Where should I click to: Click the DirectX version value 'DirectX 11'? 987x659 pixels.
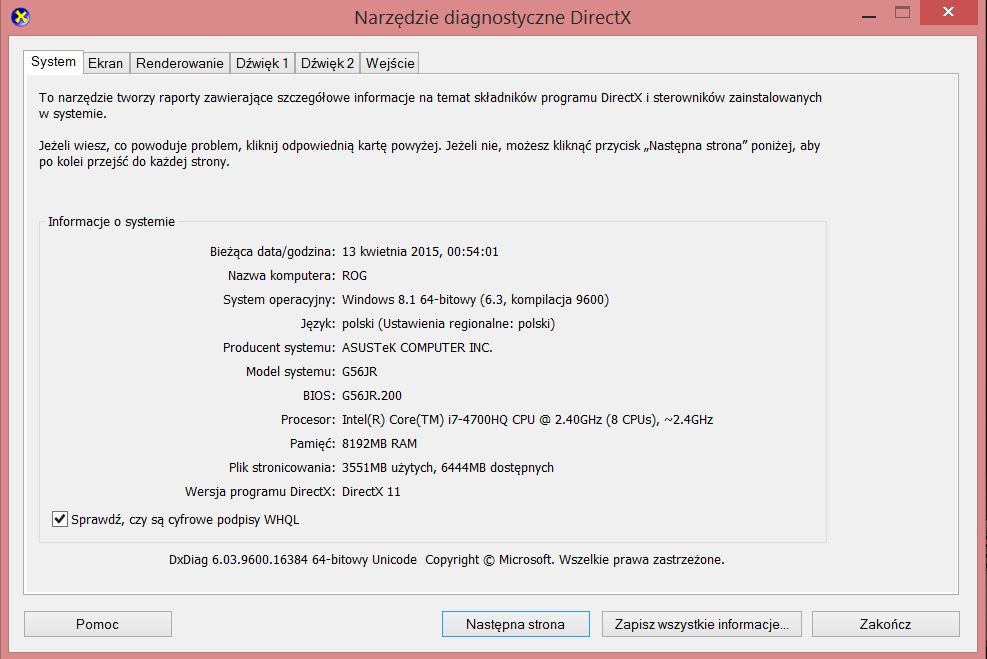click(371, 492)
